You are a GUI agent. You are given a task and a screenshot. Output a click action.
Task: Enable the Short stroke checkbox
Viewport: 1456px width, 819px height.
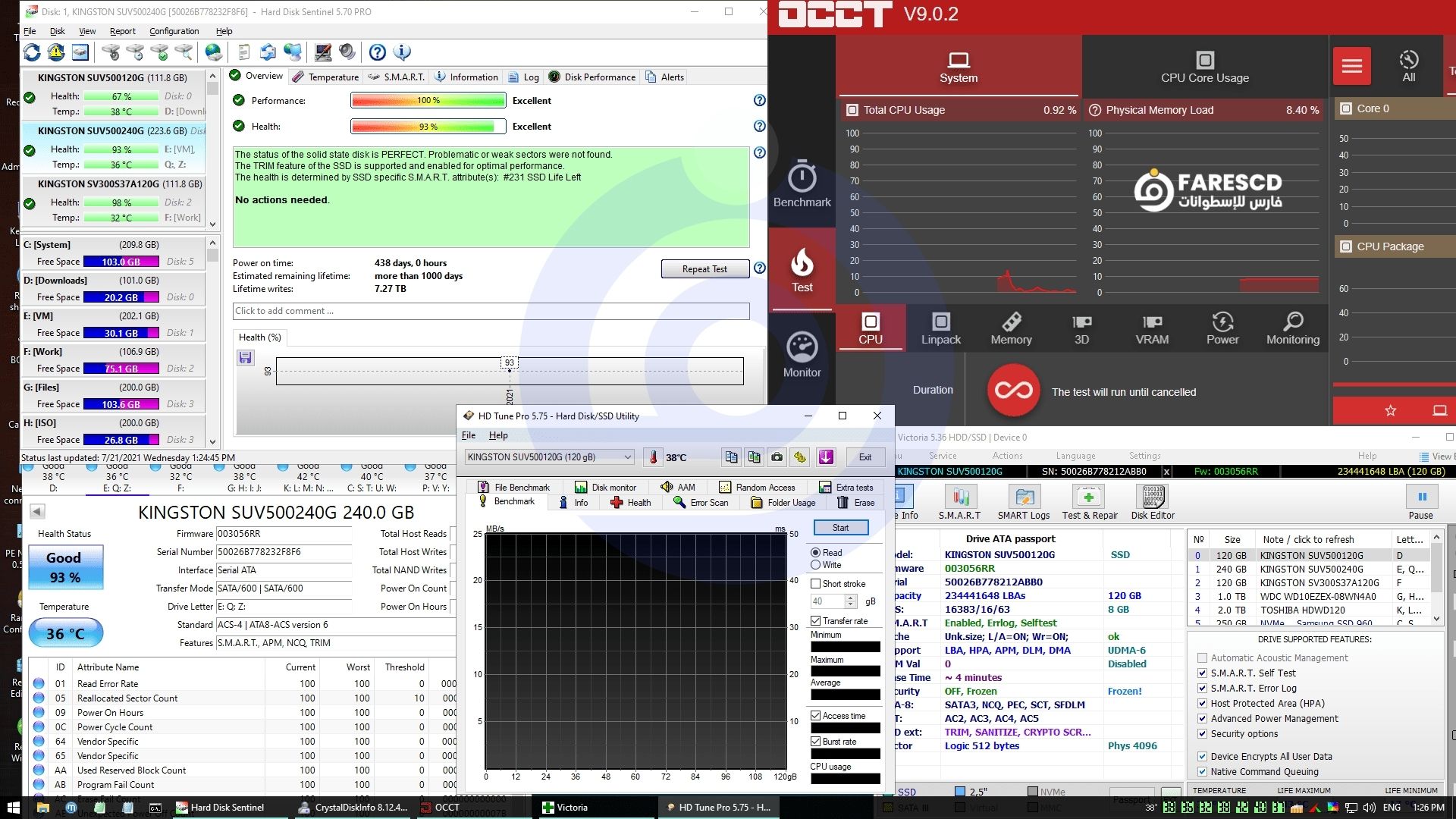(816, 584)
